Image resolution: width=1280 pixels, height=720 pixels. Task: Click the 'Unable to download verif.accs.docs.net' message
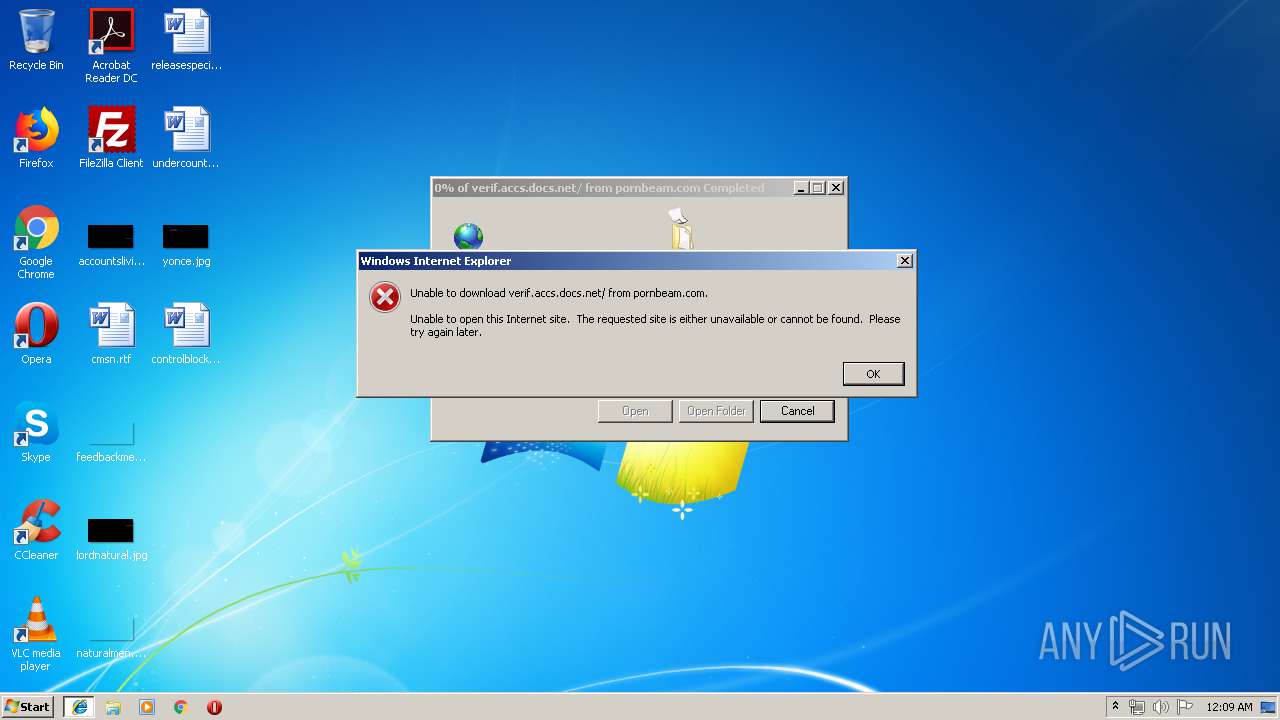559,293
